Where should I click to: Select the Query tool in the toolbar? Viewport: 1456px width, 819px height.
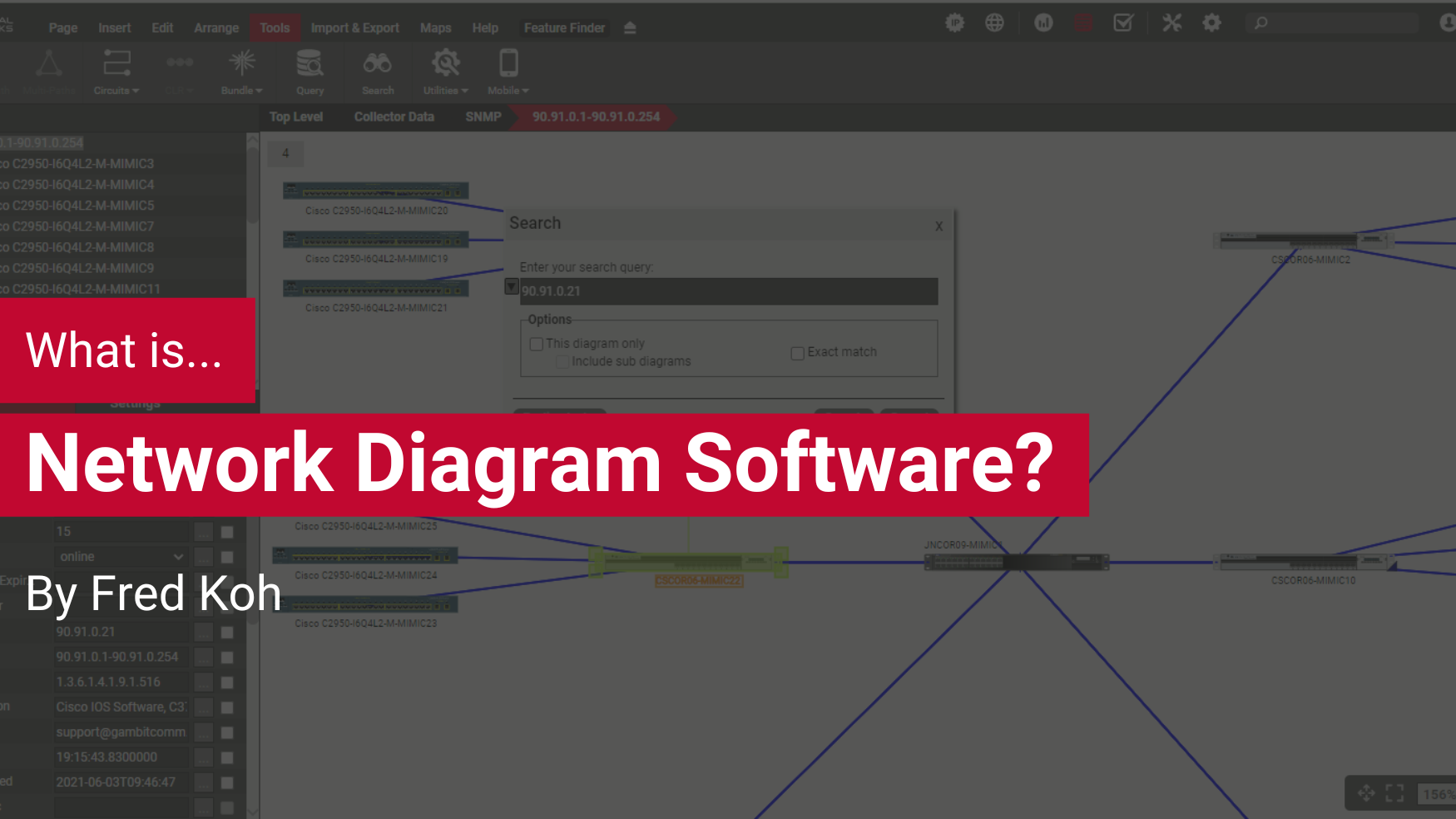(x=309, y=71)
